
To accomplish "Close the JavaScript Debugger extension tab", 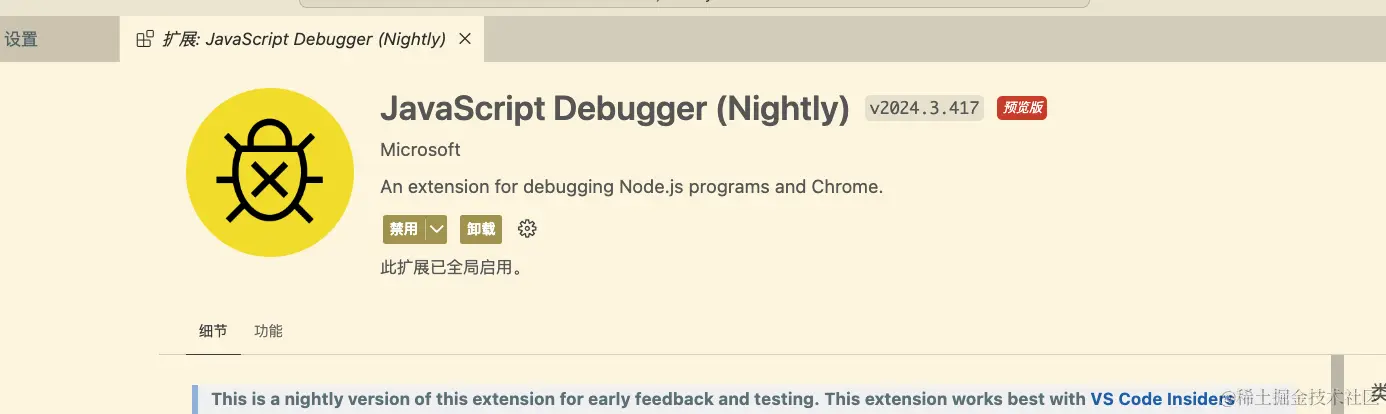I will click(464, 39).
